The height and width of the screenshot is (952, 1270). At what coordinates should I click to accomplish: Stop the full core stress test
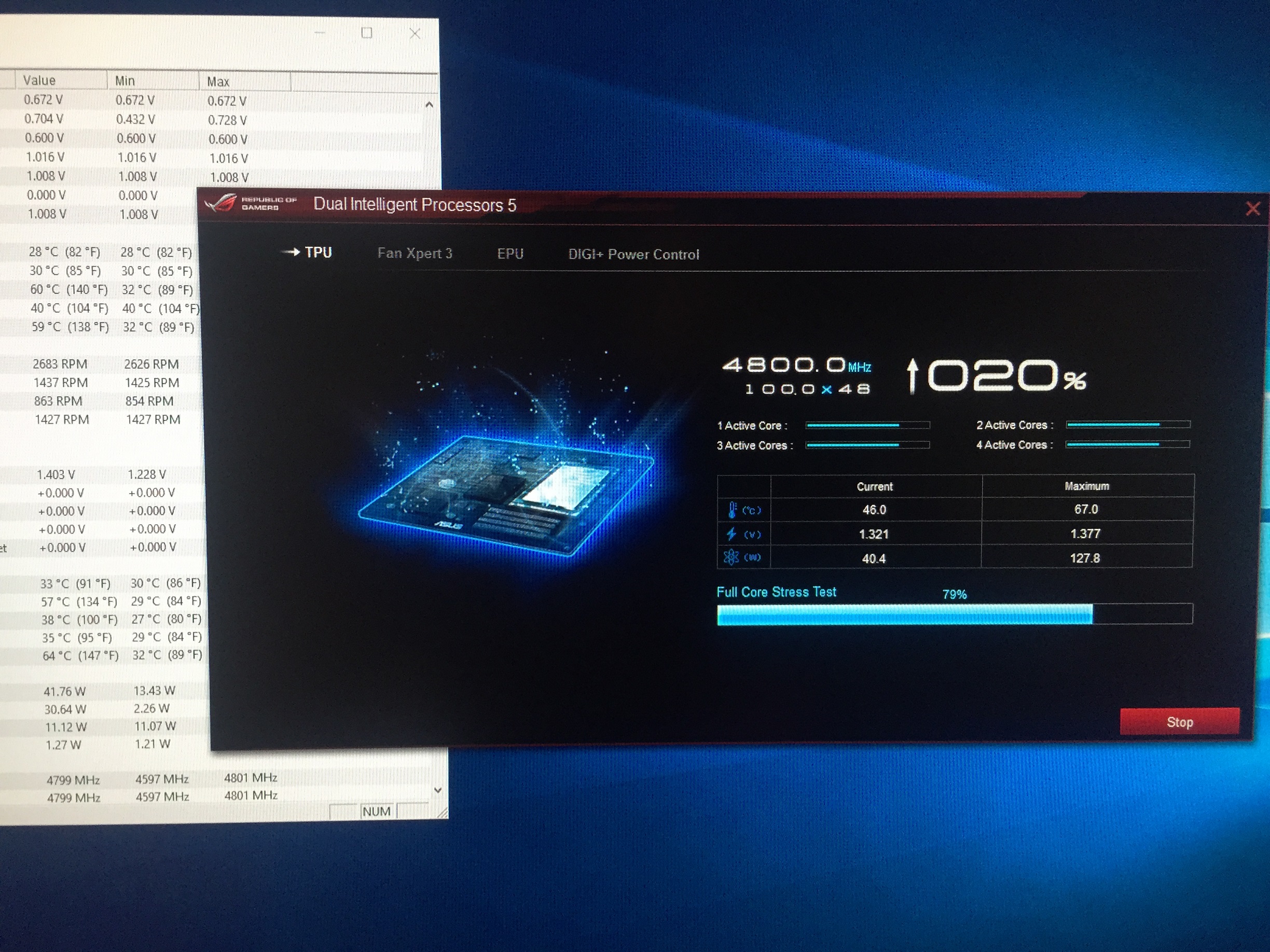1179,722
